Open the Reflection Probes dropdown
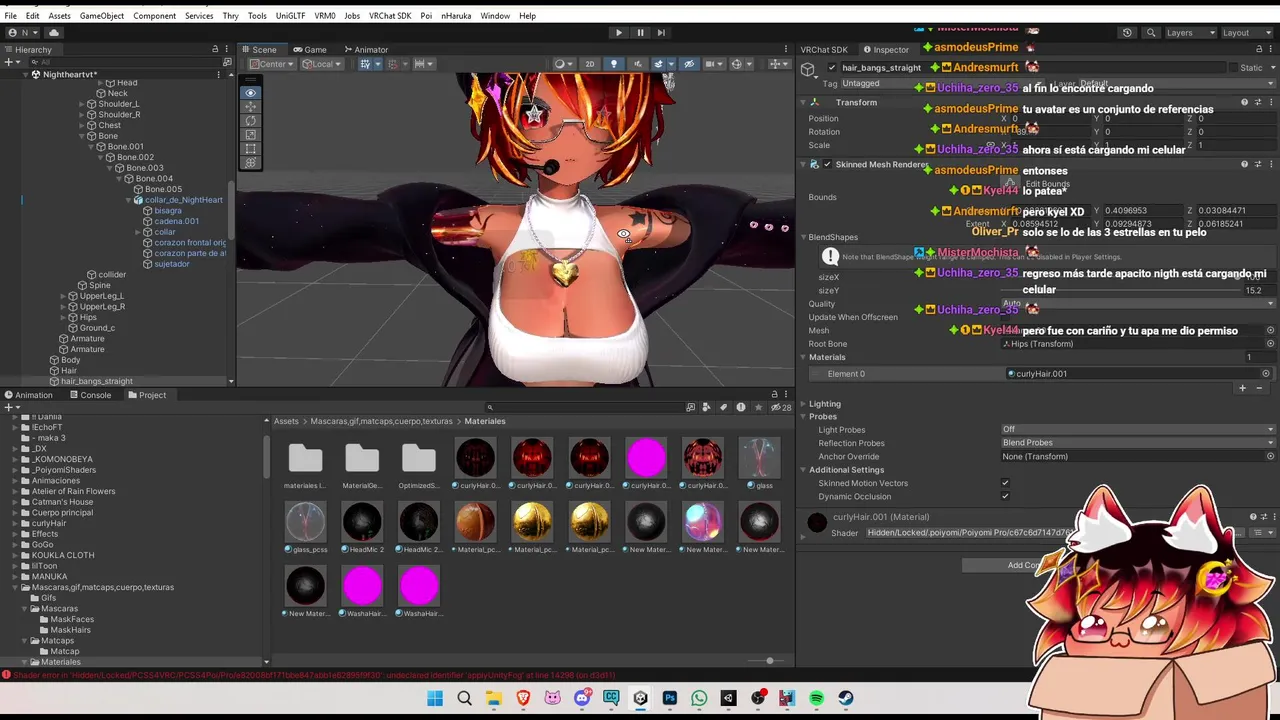This screenshot has height=720, width=1280. [1138, 443]
